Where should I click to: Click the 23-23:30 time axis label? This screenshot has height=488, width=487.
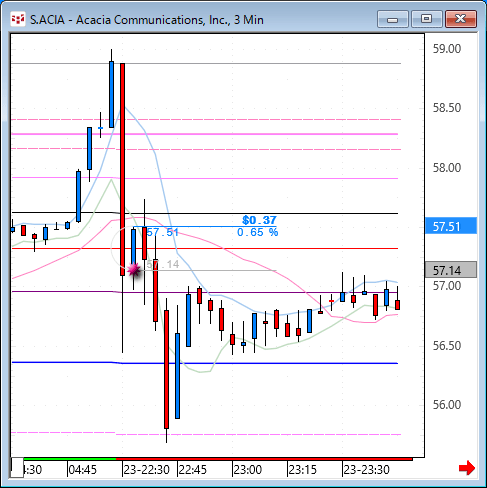click(366, 470)
